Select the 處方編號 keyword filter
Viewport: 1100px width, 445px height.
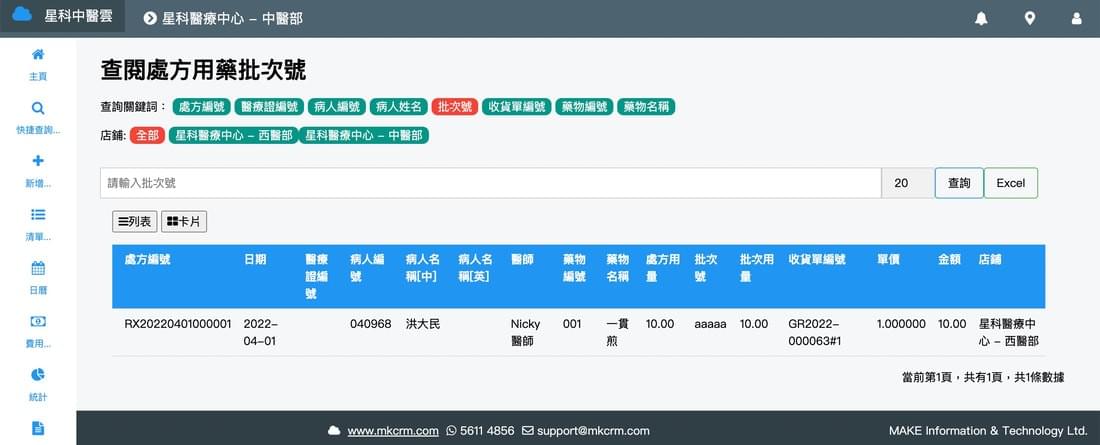click(x=202, y=106)
